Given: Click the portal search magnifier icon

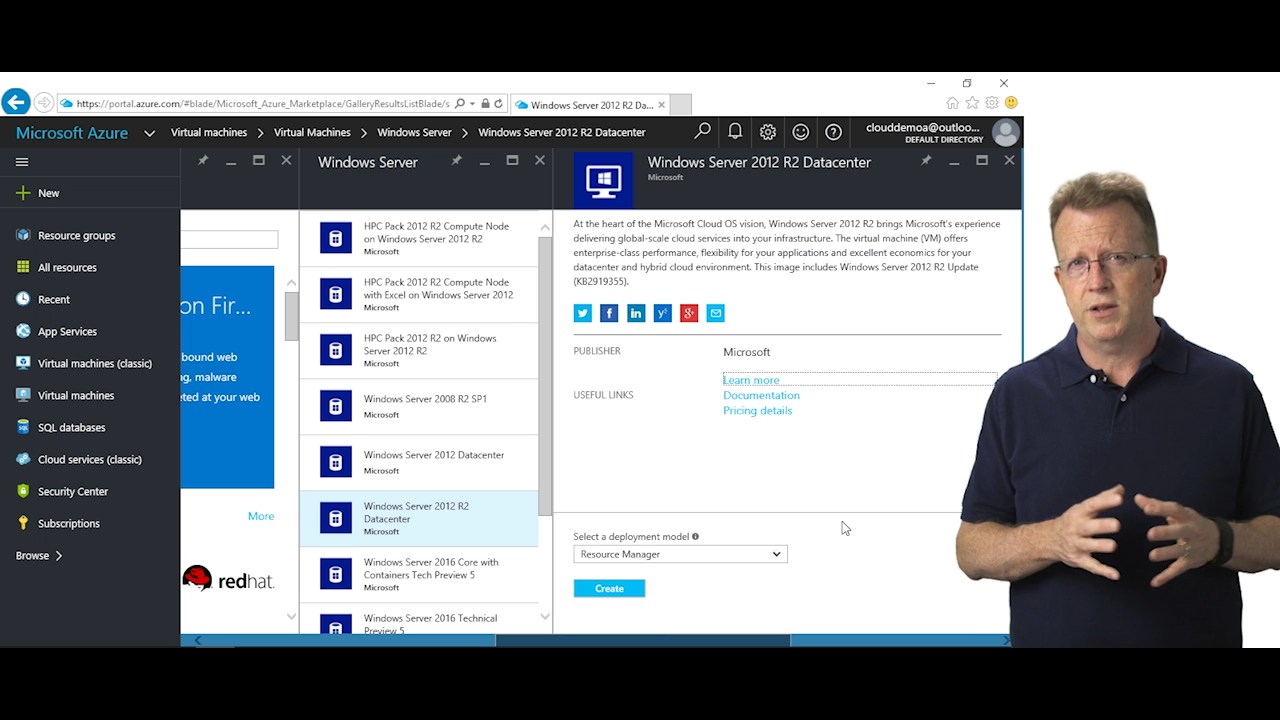Looking at the screenshot, I should (x=703, y=131).
